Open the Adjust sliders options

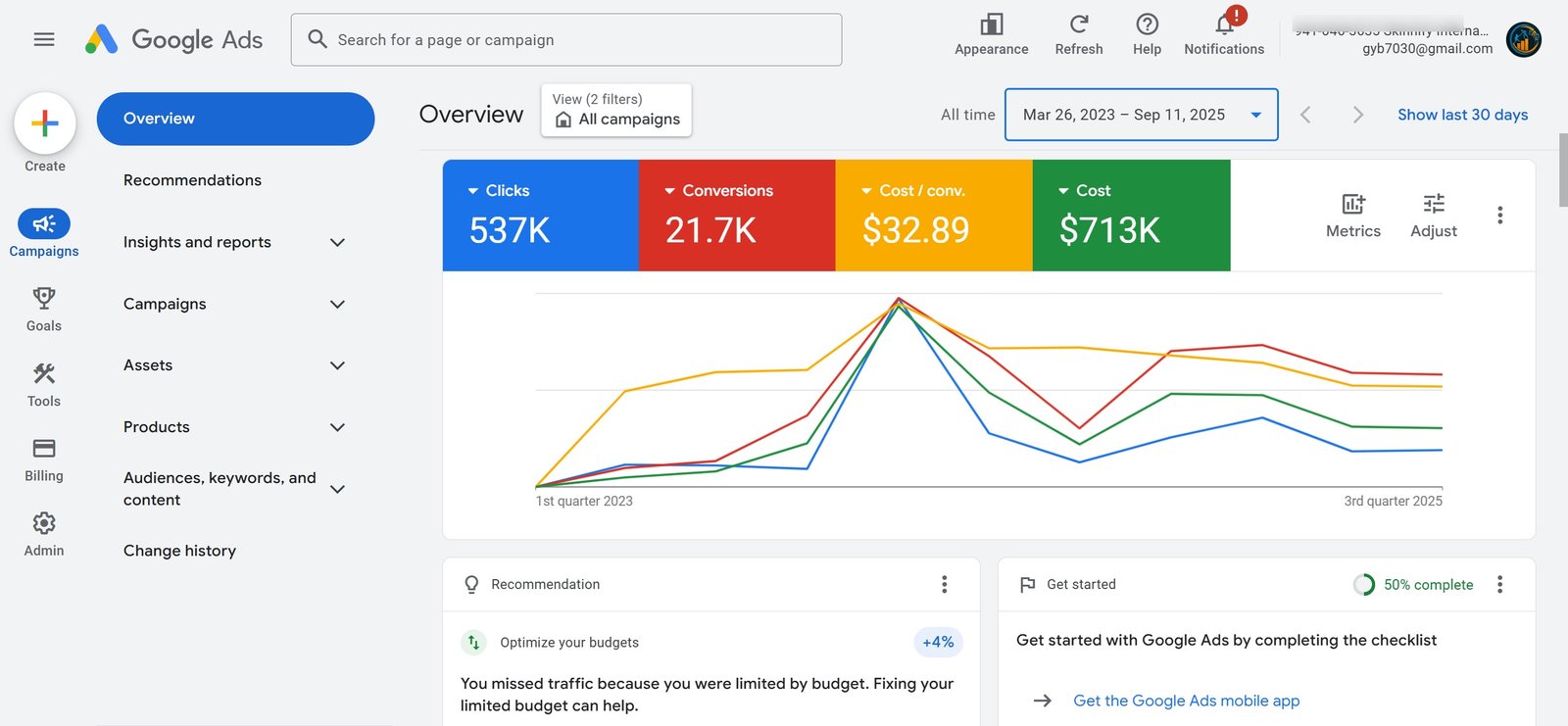[x=1434, y=216]
